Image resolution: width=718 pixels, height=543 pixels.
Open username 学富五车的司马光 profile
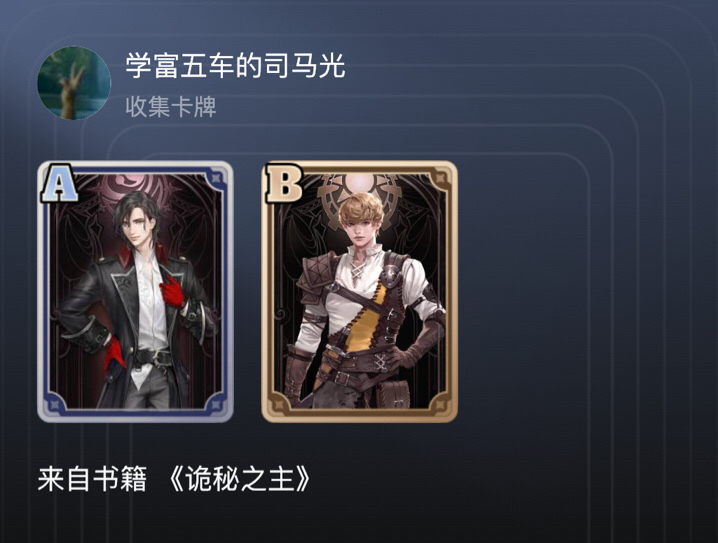[235, 65]
